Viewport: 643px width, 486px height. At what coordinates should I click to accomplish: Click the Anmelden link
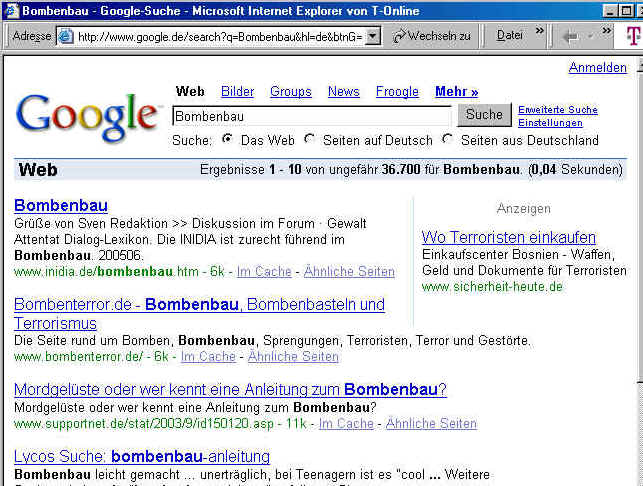(x=597, y=67)
